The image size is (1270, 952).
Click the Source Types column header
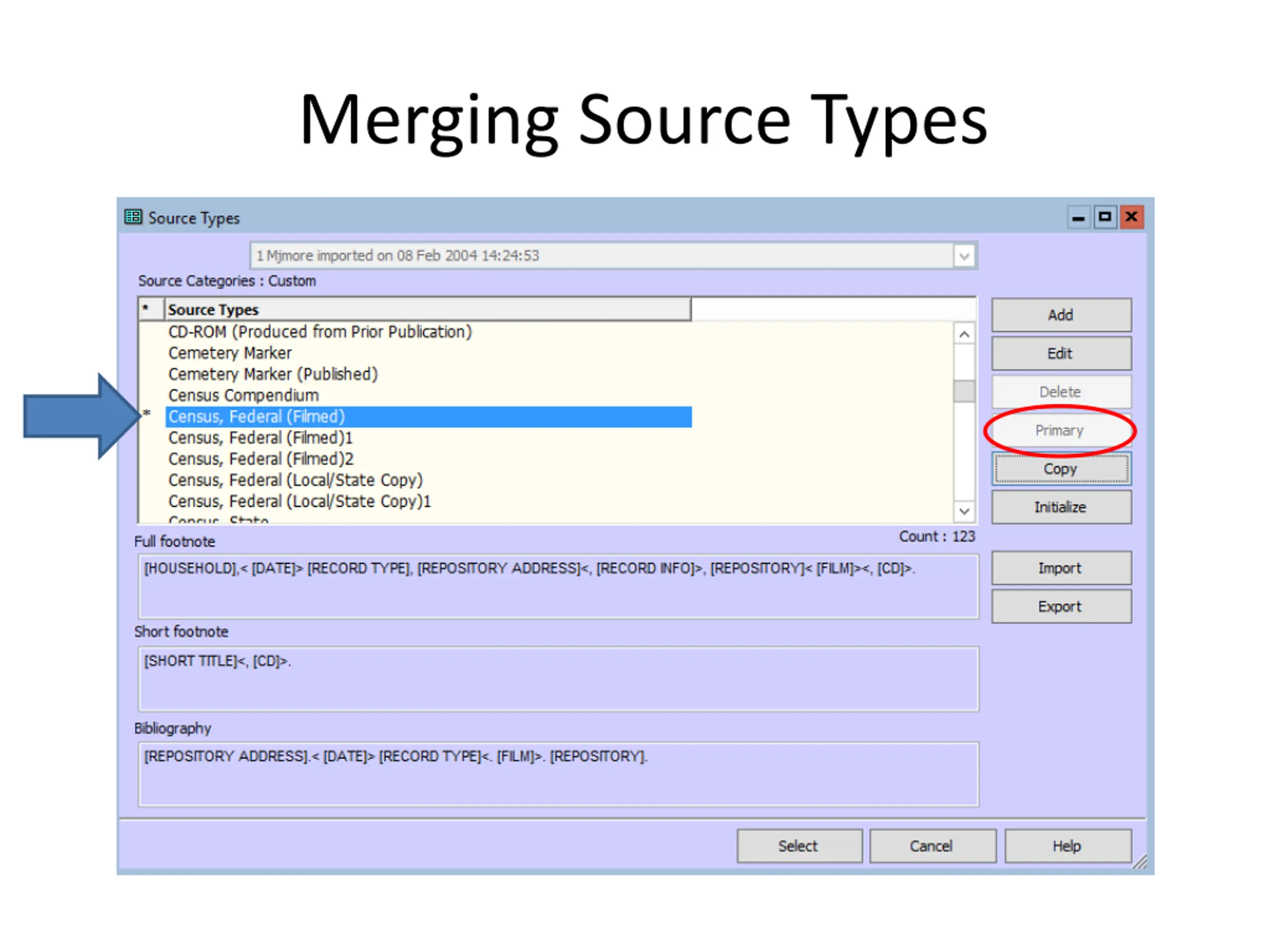[x=428, y=310]
